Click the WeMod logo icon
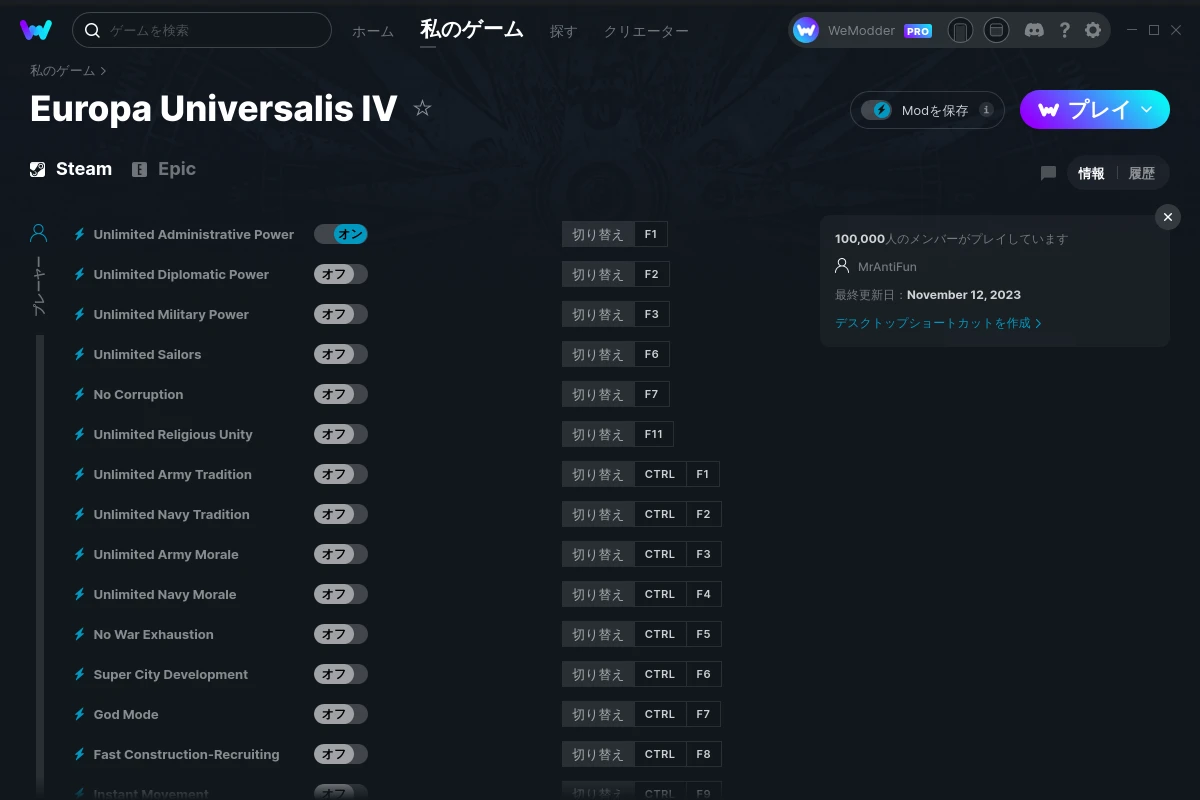1200x800 pixels. [x=36, y=30]
